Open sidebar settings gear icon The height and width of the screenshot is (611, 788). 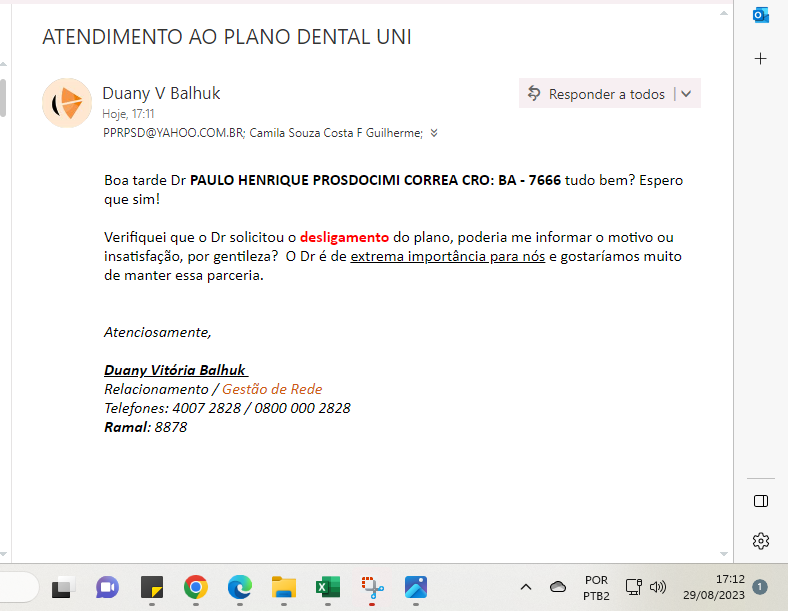click(760, 541)
